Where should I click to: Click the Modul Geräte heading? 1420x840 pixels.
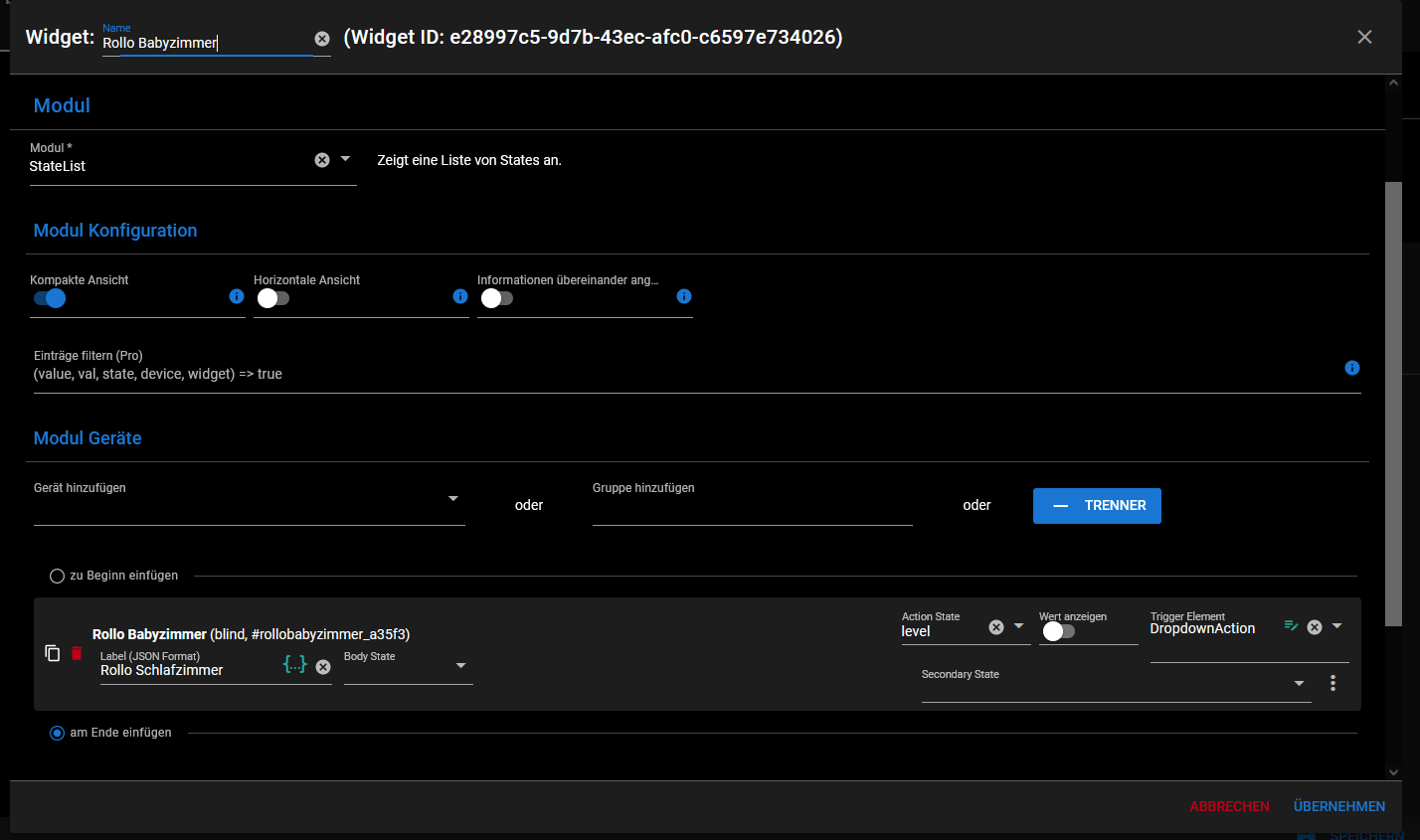tap(88, 438)
